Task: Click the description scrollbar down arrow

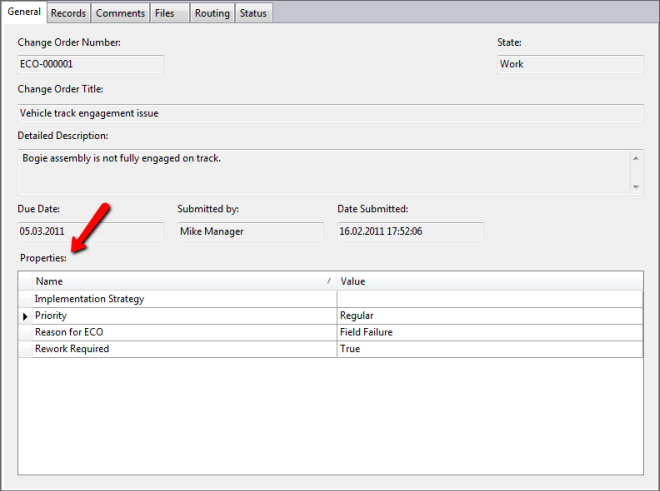Action: (x=636, y=187)
